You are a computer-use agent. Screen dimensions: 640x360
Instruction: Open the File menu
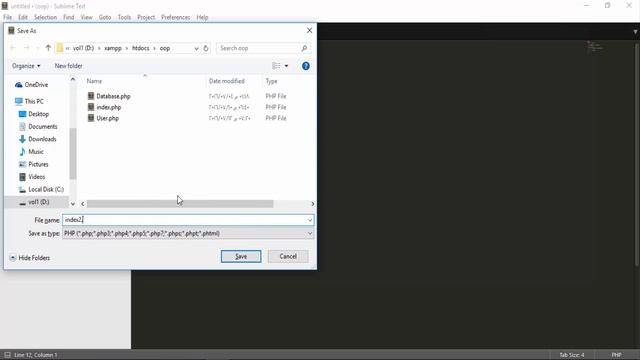pyautogui.click(x=8, y=17)
